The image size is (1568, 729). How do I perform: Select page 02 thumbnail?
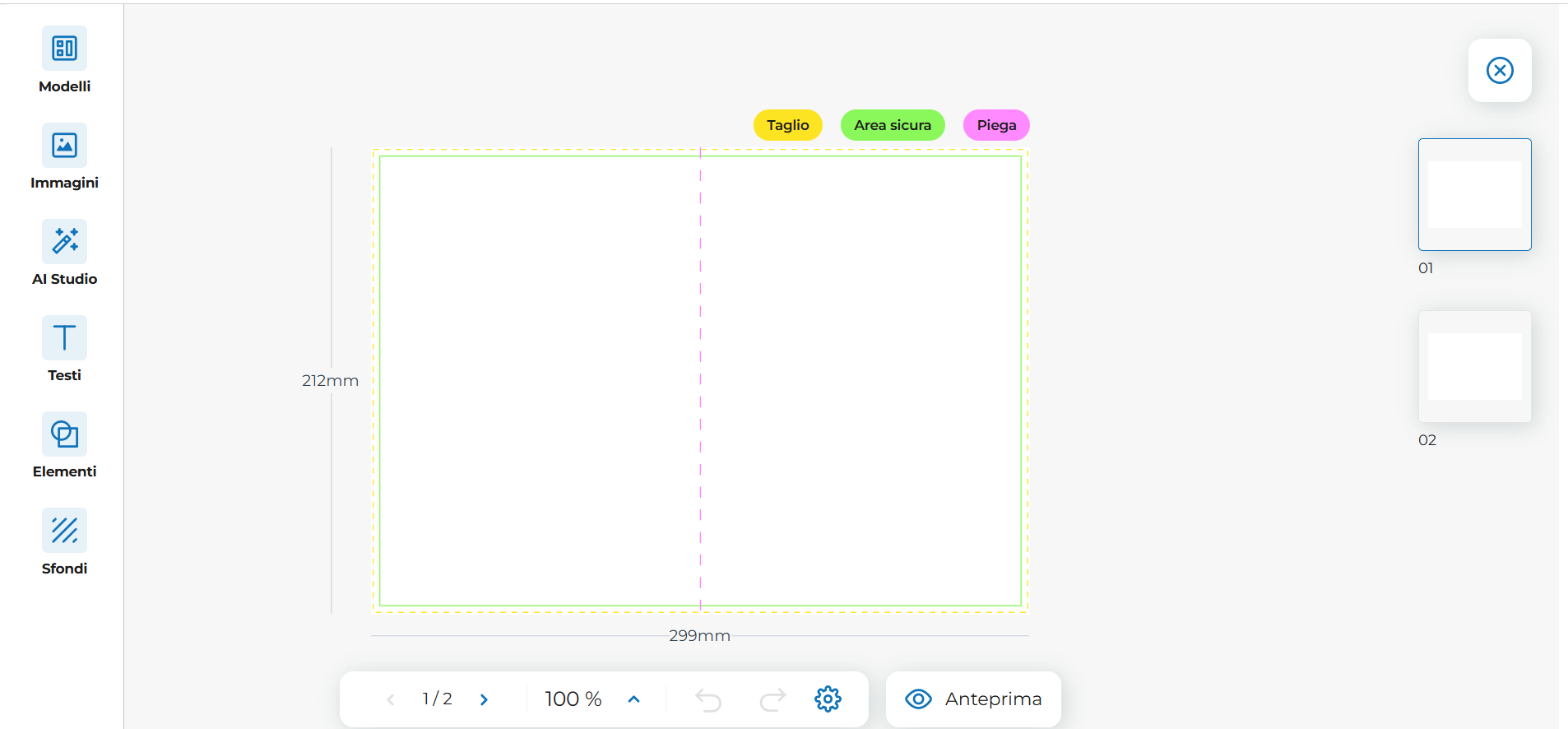(x=1474, y=366)
